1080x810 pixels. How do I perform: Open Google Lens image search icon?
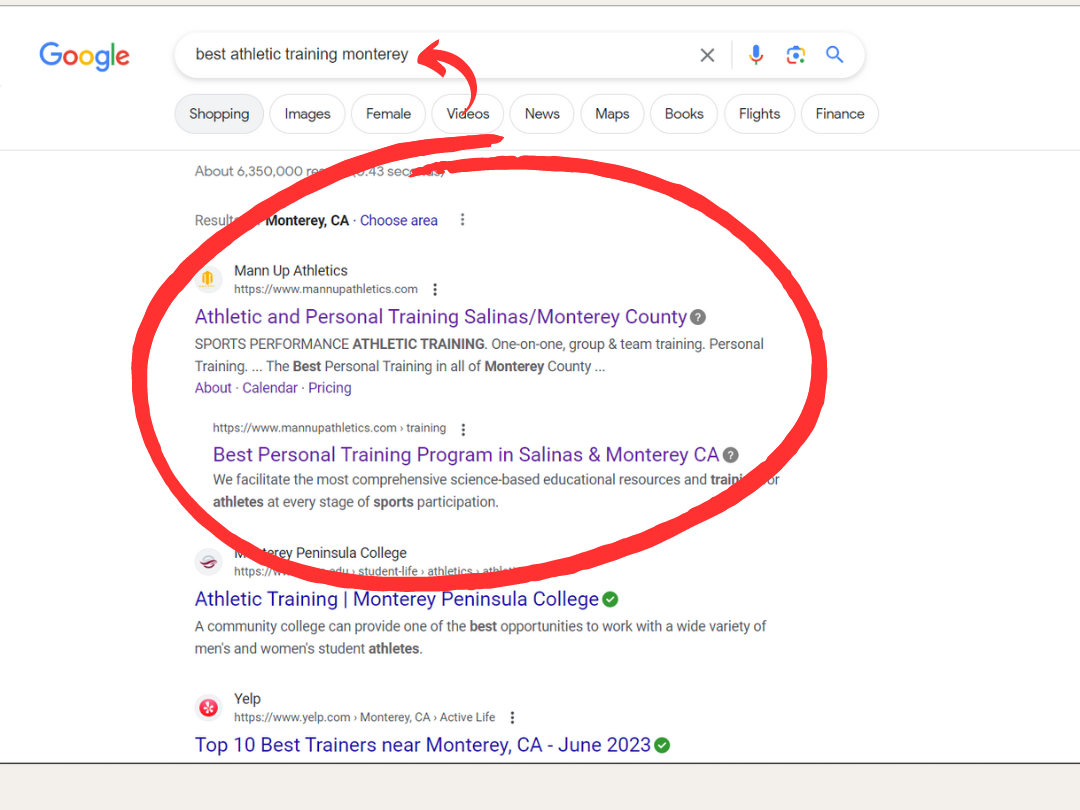[x=796, y=55]
